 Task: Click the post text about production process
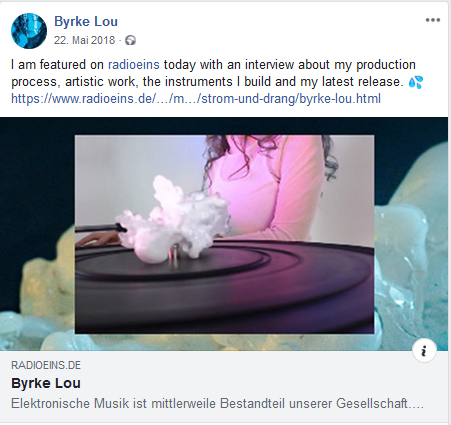tap(213, 73)
